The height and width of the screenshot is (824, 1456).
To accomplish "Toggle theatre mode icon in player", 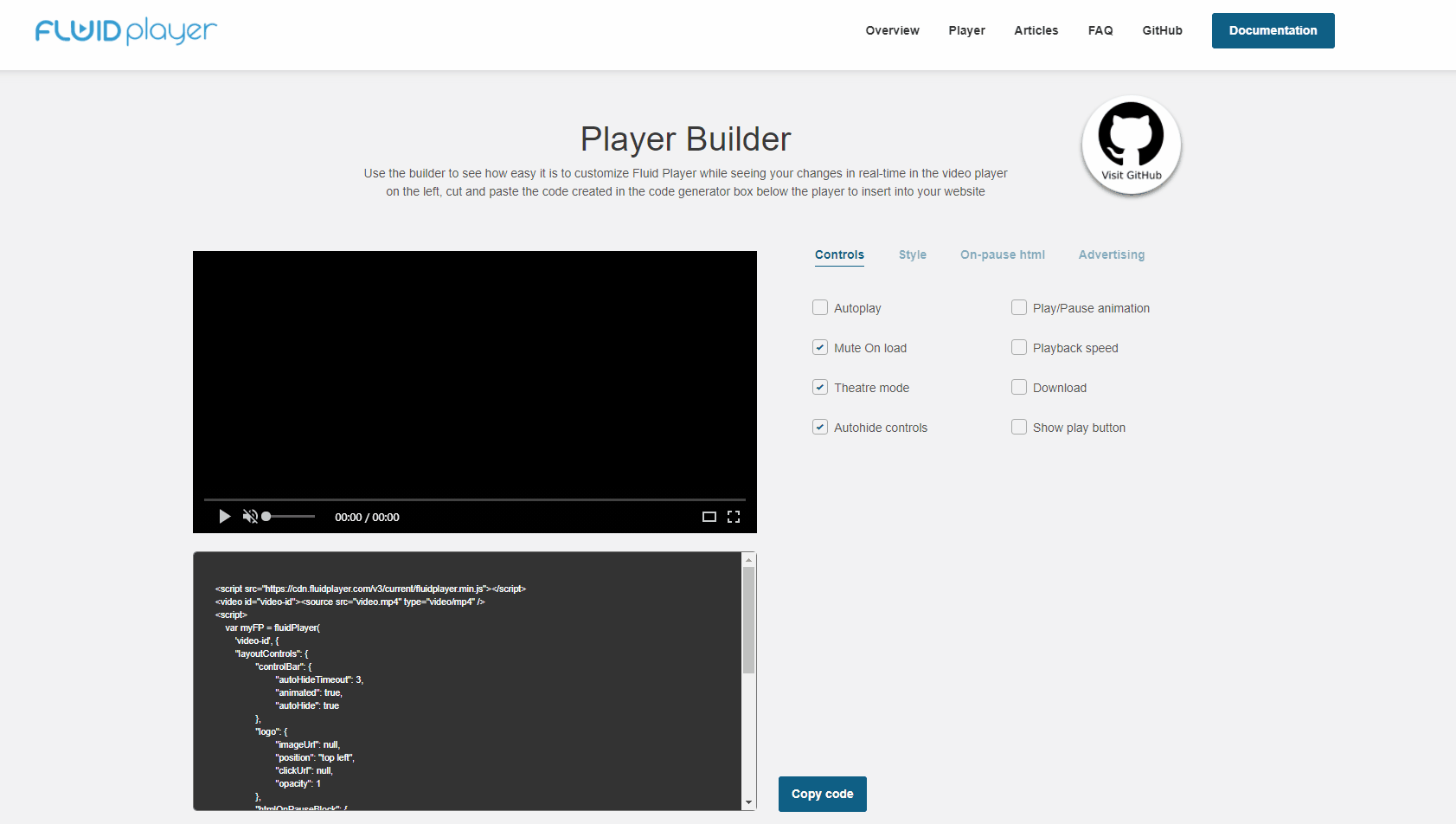I will tap(709, 517).
